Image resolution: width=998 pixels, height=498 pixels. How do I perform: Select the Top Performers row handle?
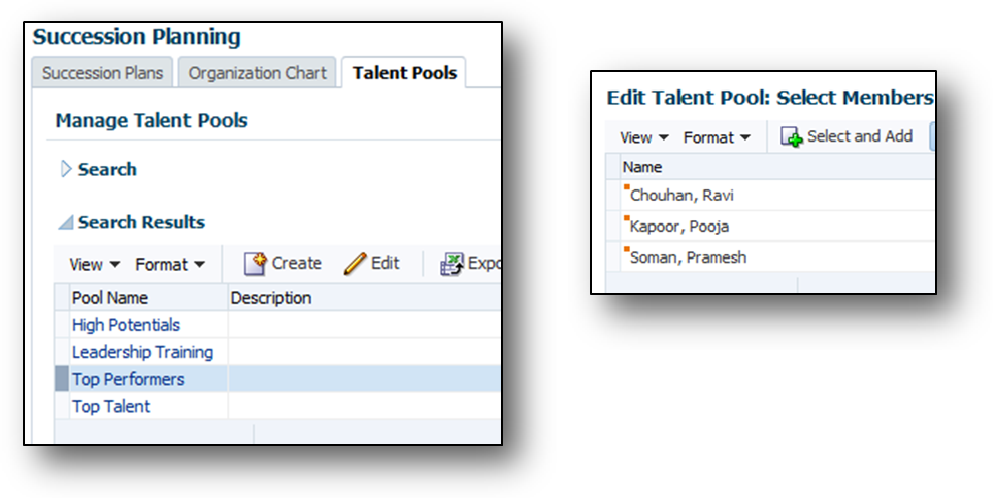[61, 379]
